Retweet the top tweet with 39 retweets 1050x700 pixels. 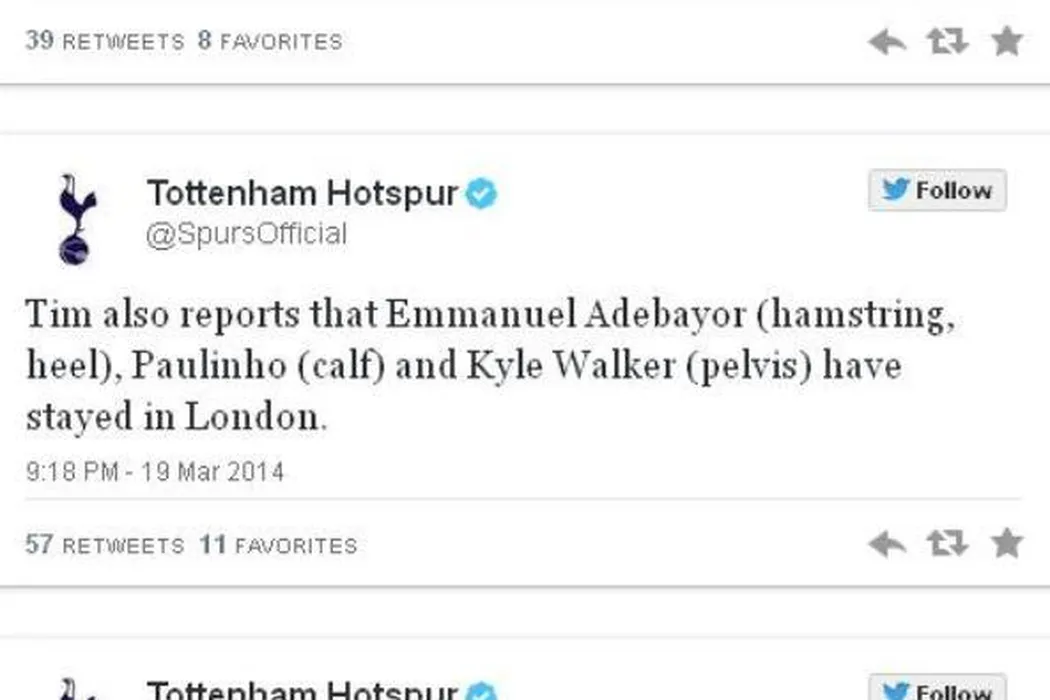[947, 41]
